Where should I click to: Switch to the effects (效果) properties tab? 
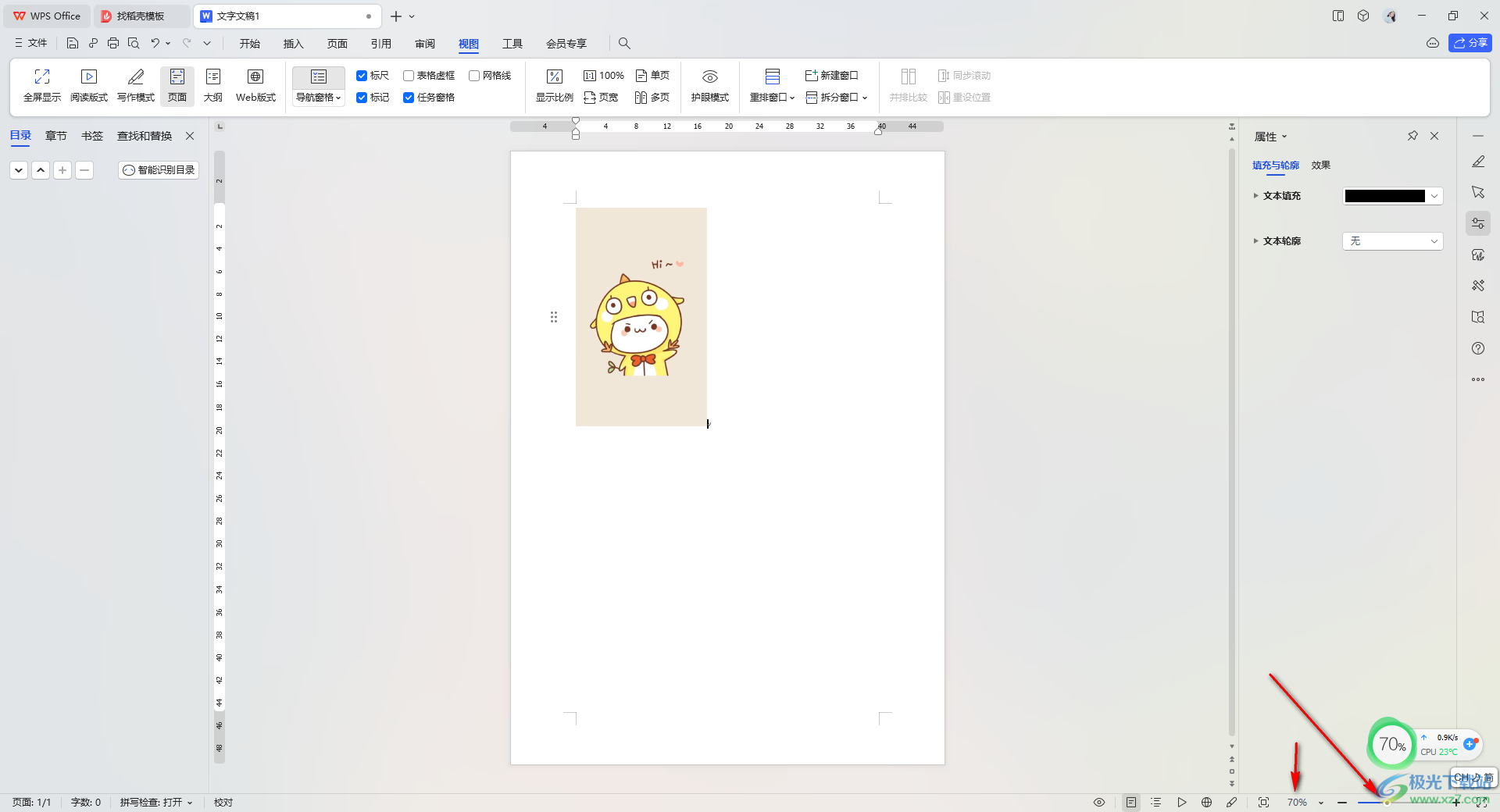pos(1321,166)
